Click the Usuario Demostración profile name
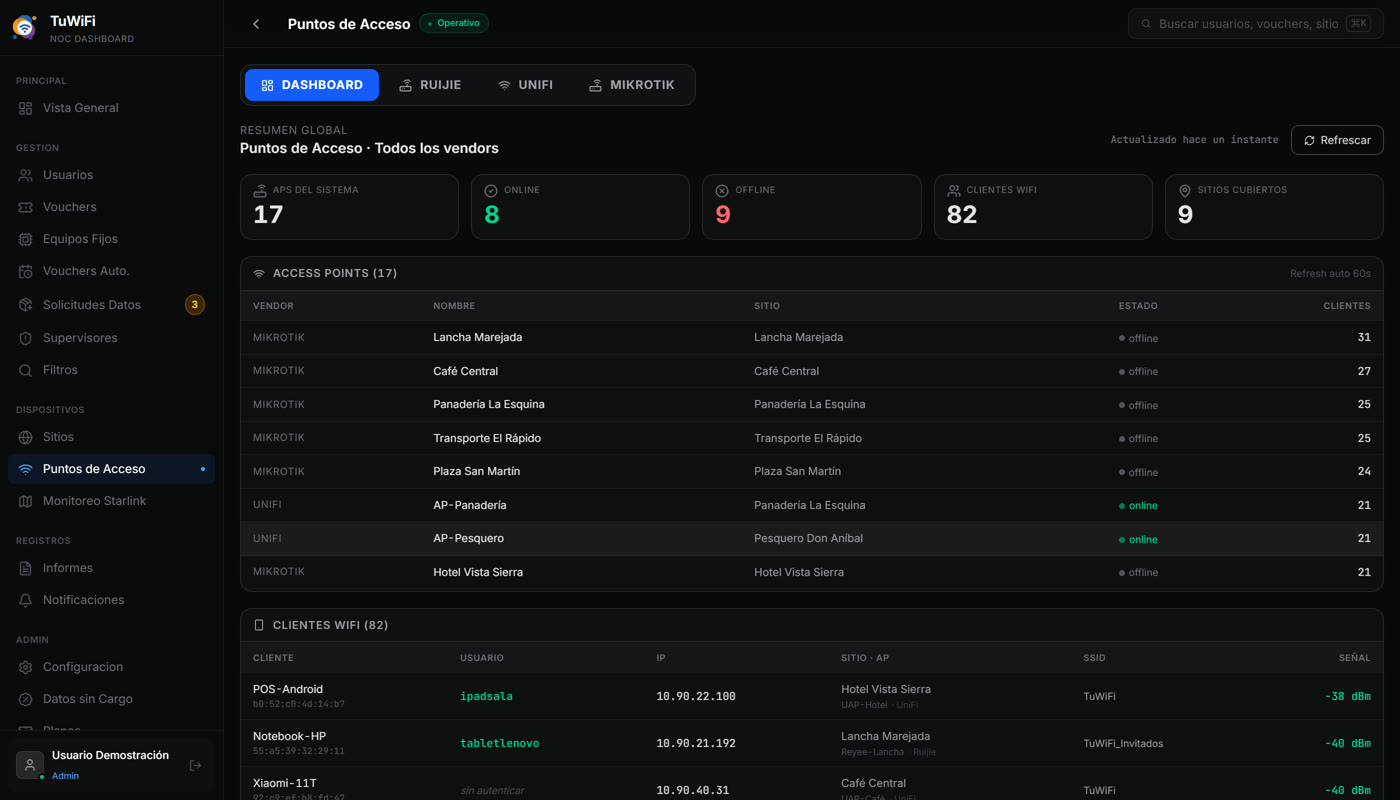The width and height of the screenshot is (1400, 800). pos(110,755)
